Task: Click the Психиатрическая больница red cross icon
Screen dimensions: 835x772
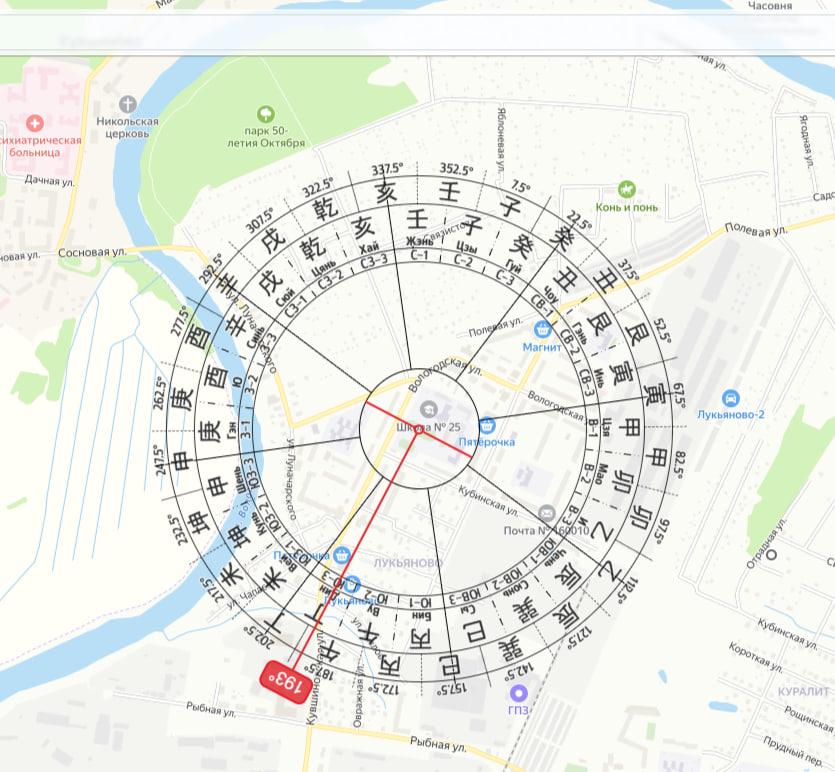Action: 36,123
